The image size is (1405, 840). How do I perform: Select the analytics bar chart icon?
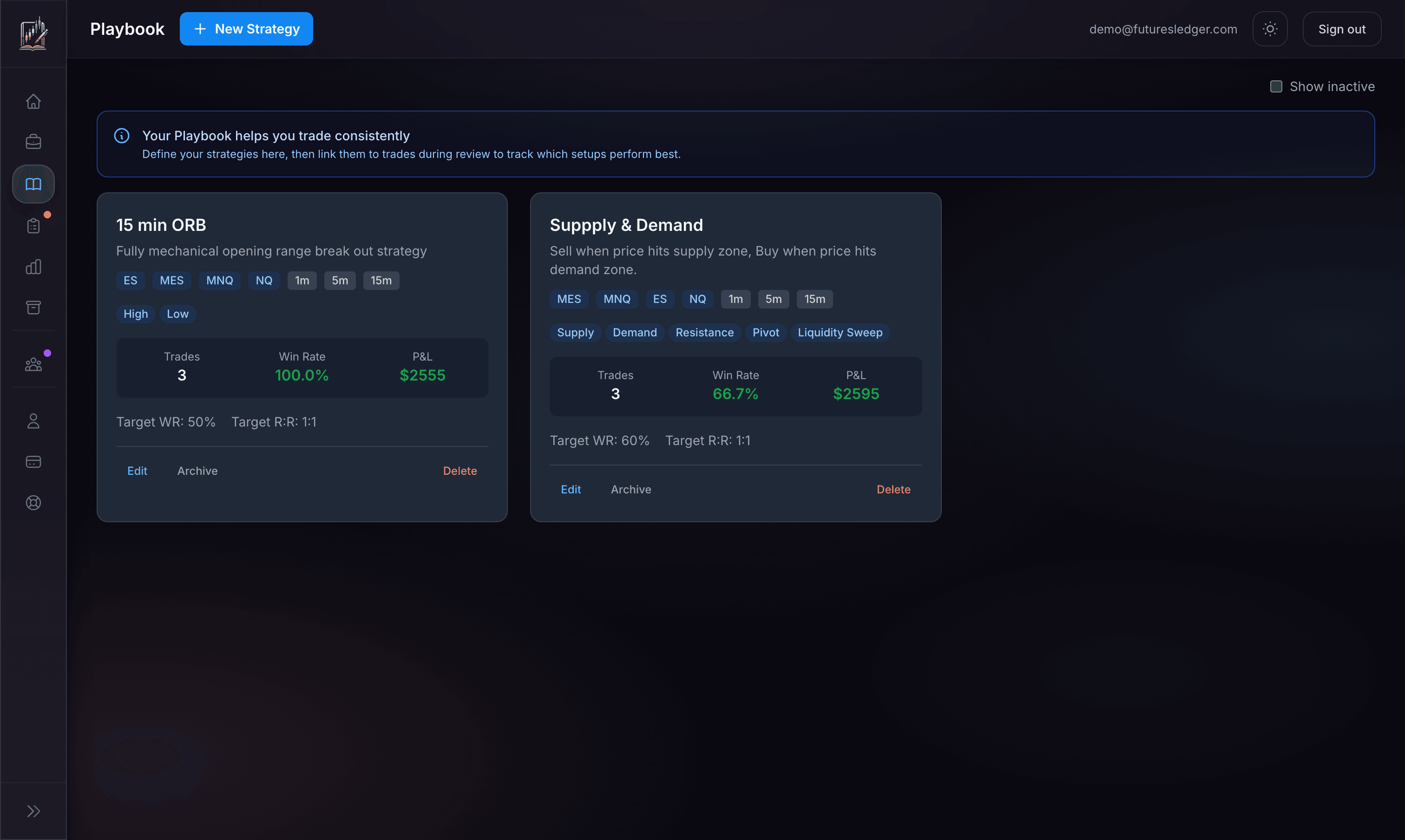33,266
